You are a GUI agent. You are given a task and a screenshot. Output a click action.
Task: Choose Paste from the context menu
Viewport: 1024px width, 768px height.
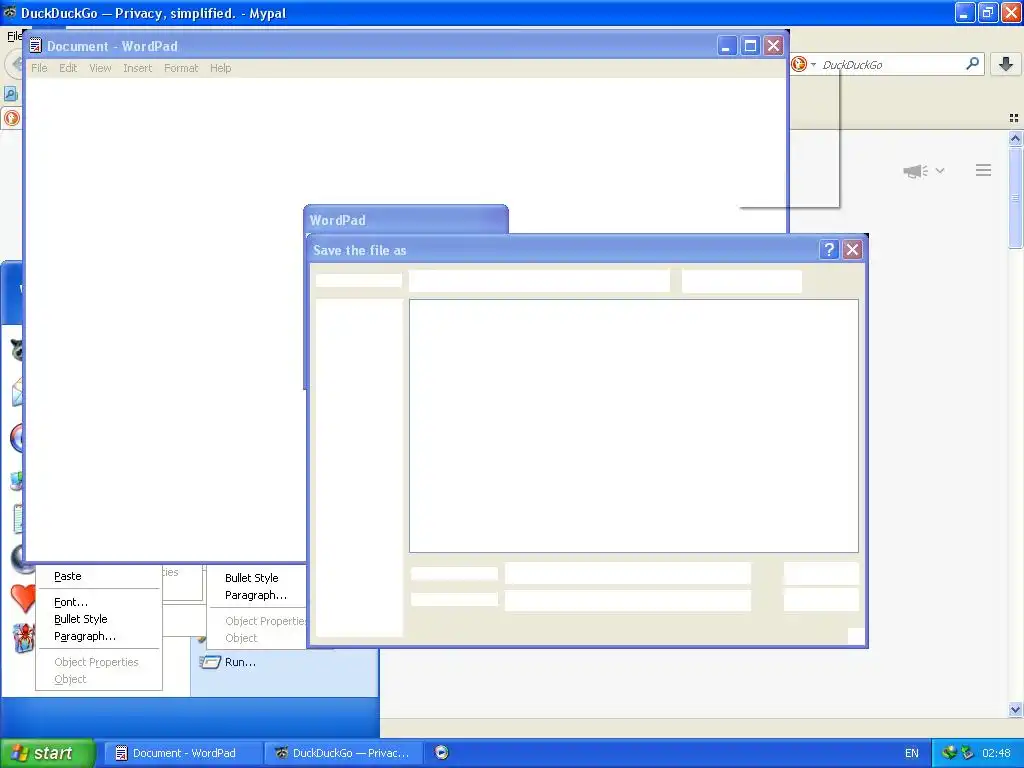click(68, 576)
